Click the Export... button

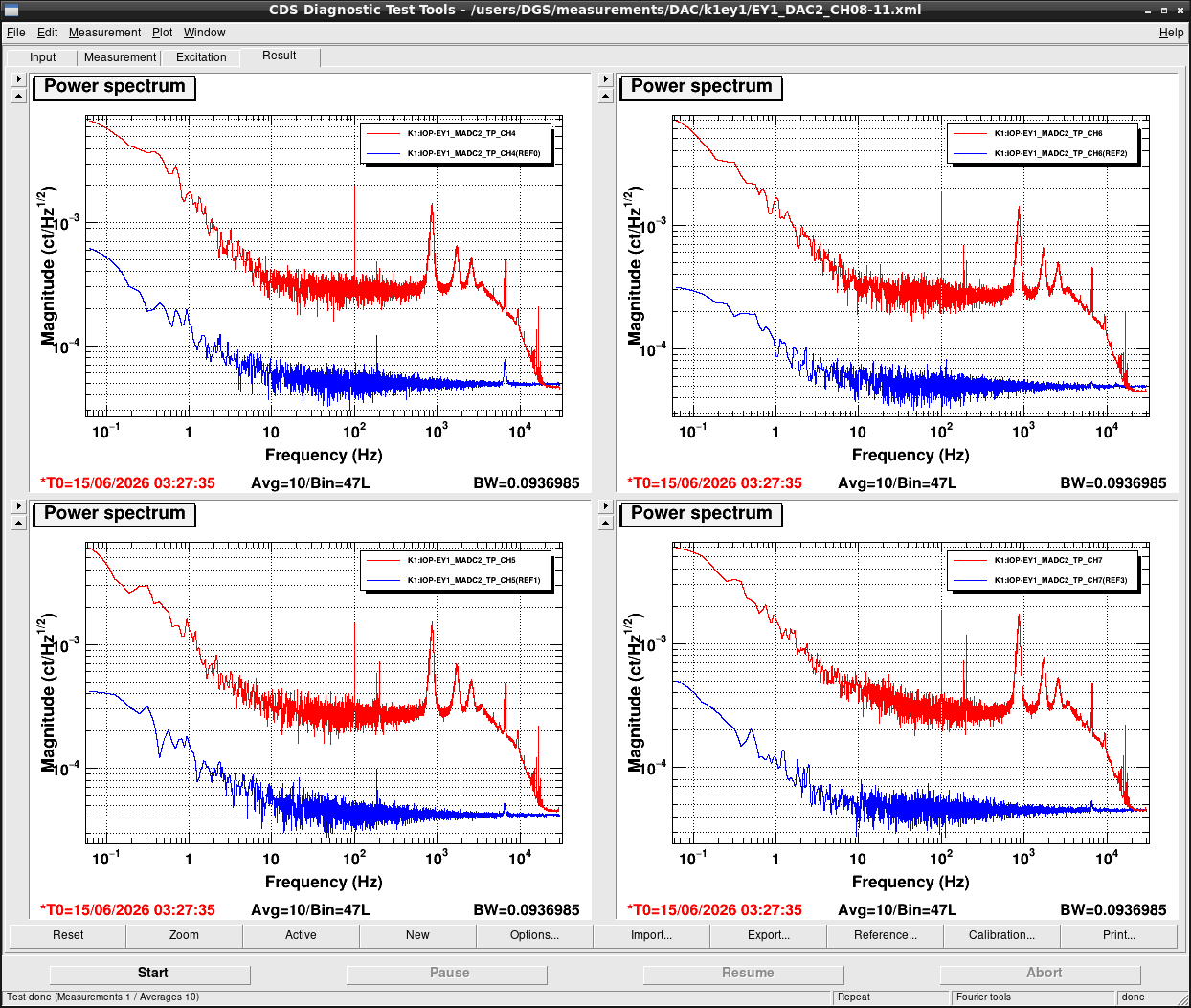(x=768, y=935)
